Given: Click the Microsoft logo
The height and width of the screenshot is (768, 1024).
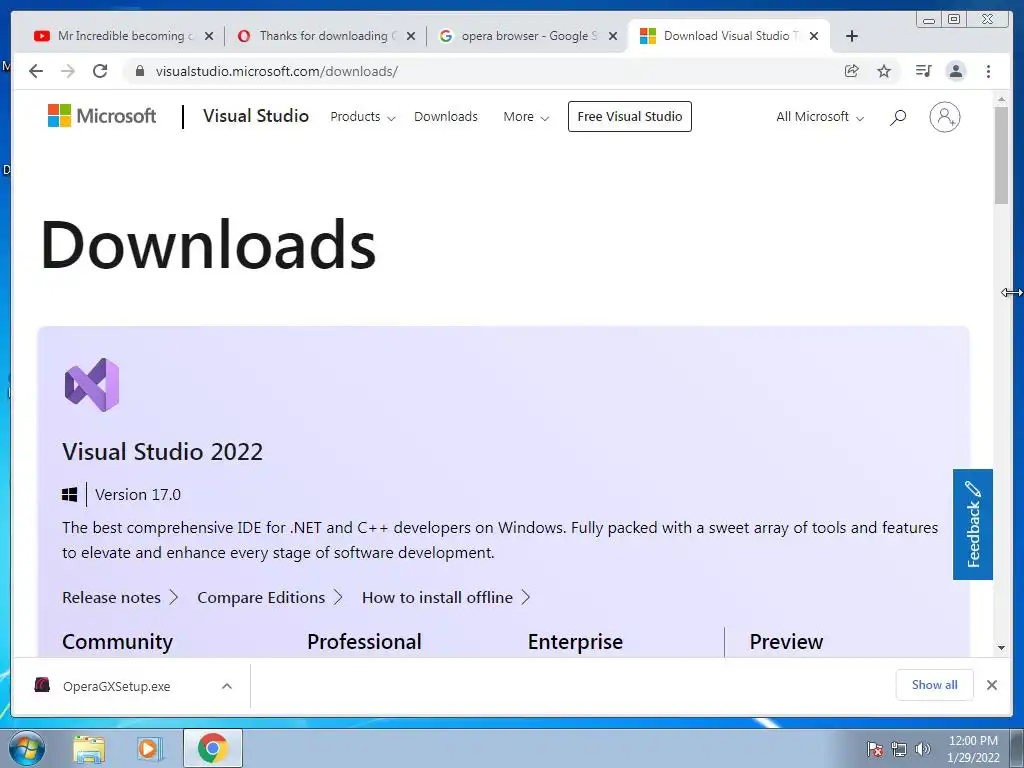Looking at the screenshot, I should (102, 116).
